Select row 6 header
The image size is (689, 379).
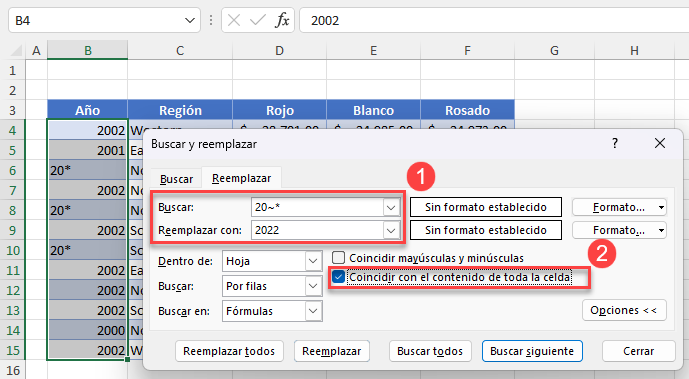[x=13, y=170]
